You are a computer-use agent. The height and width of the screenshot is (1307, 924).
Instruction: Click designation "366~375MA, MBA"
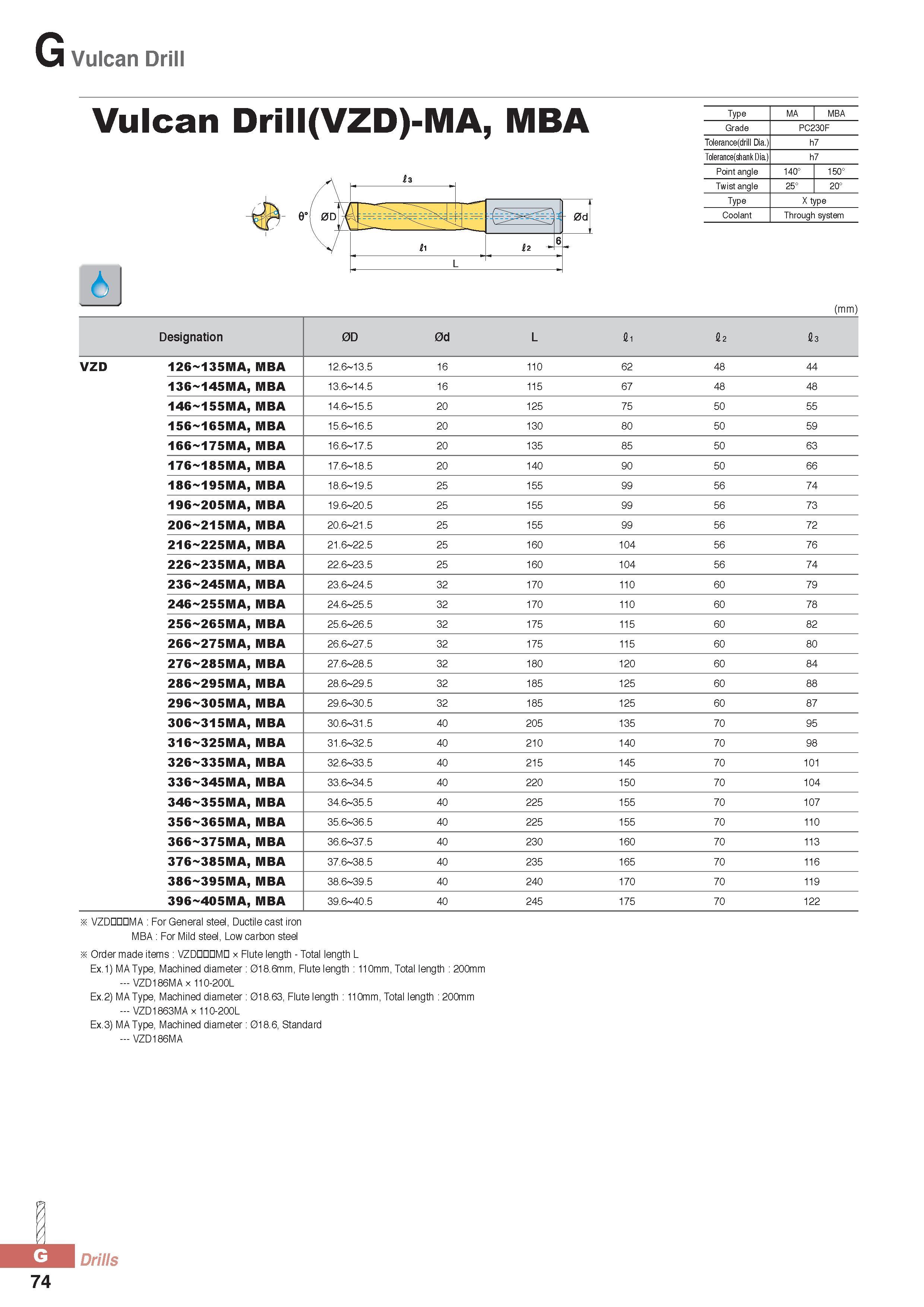227,841
